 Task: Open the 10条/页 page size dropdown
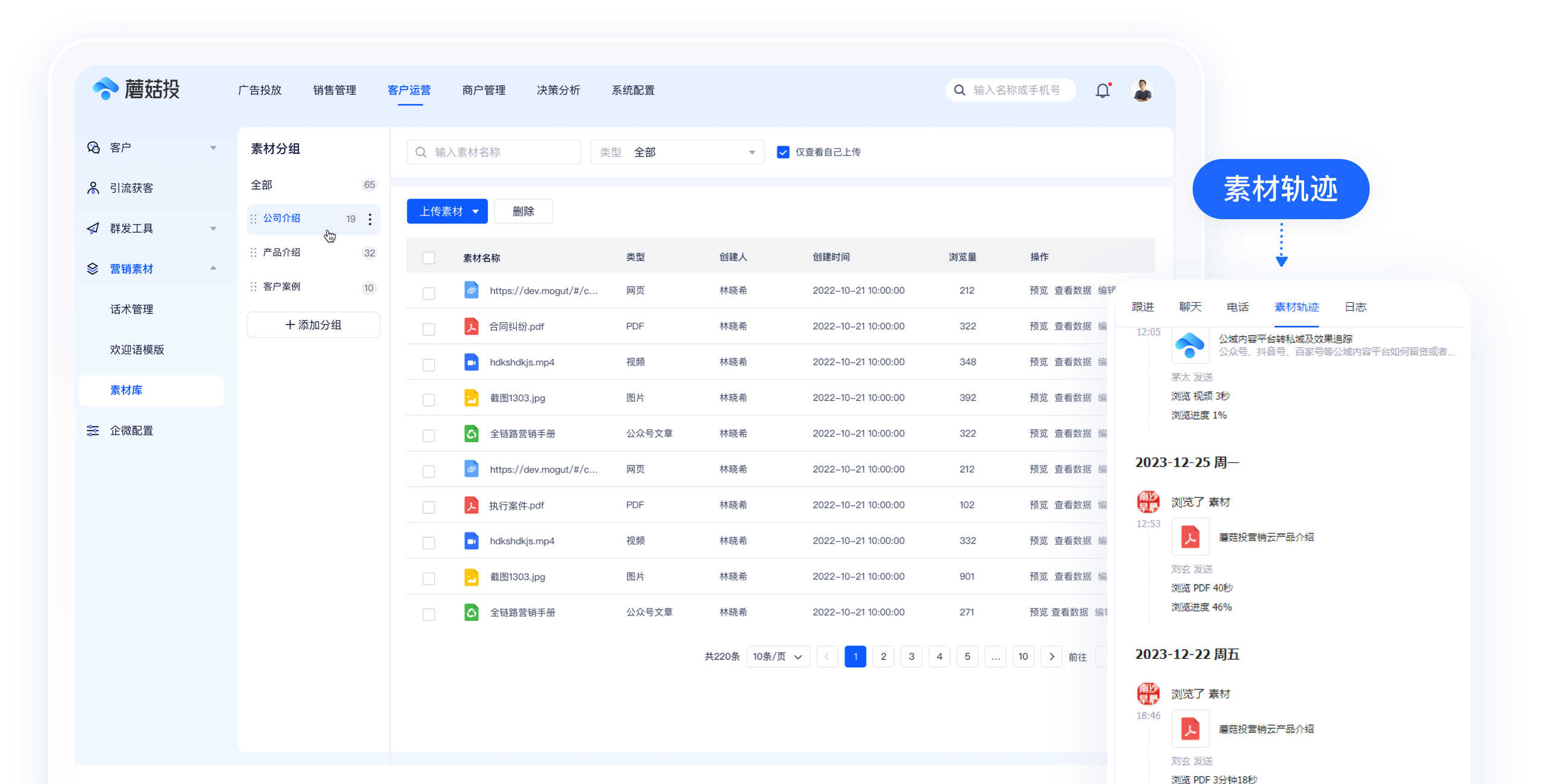click(x=778, y=656)
